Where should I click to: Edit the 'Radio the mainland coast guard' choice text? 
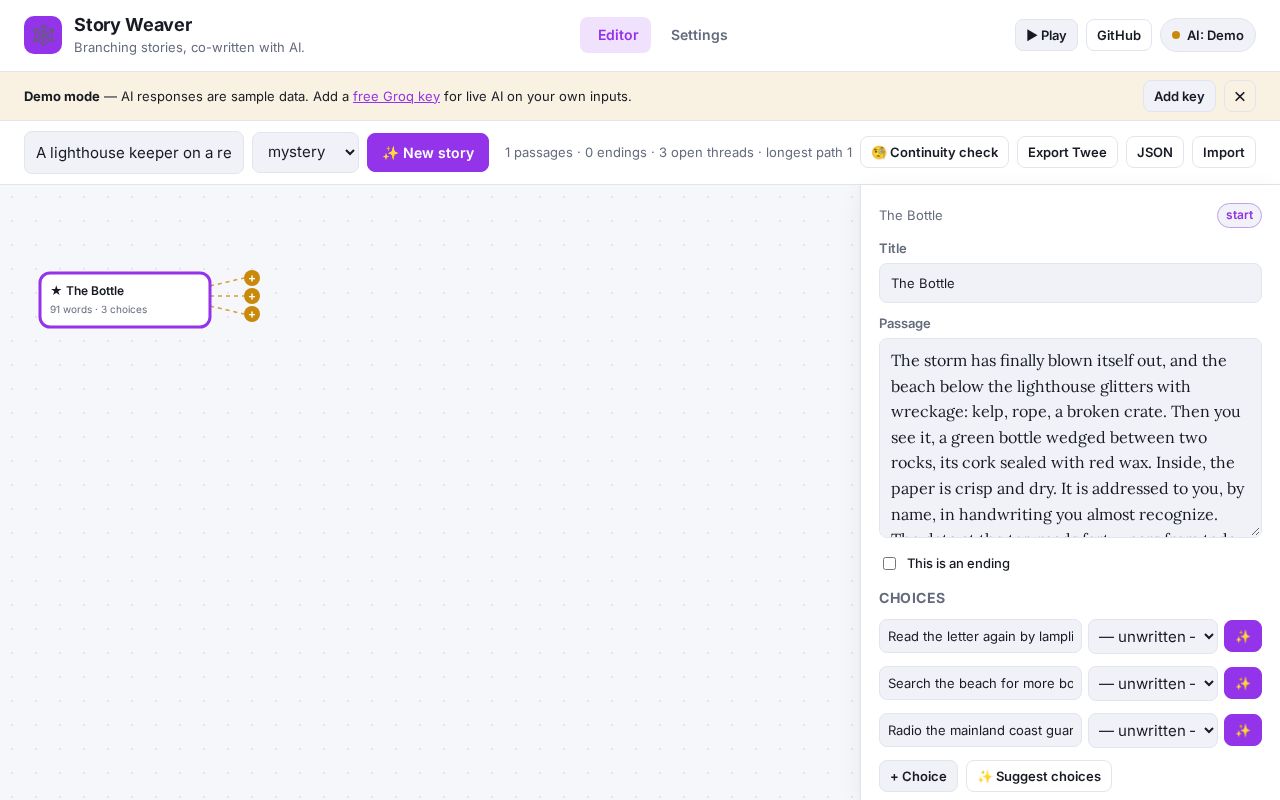[980, 730]
